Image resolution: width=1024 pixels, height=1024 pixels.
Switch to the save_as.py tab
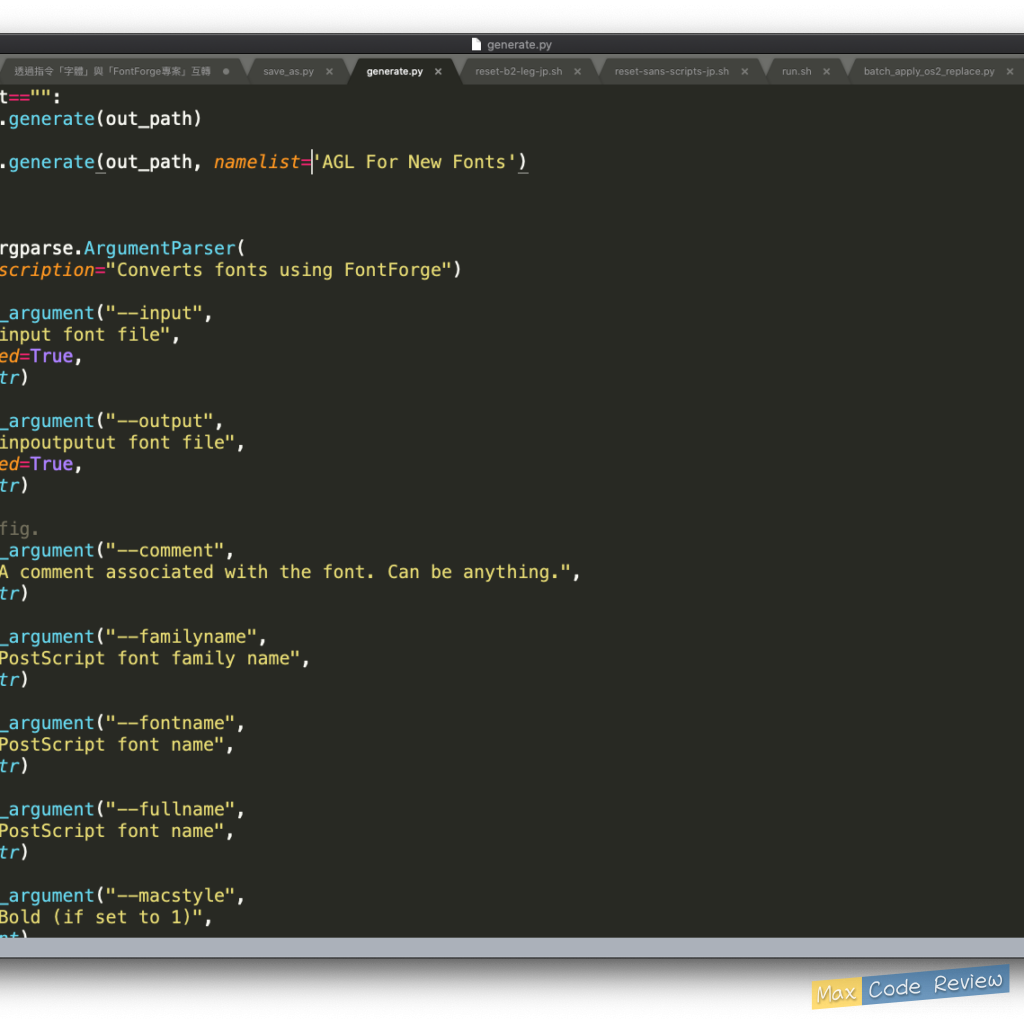(288, 72)
